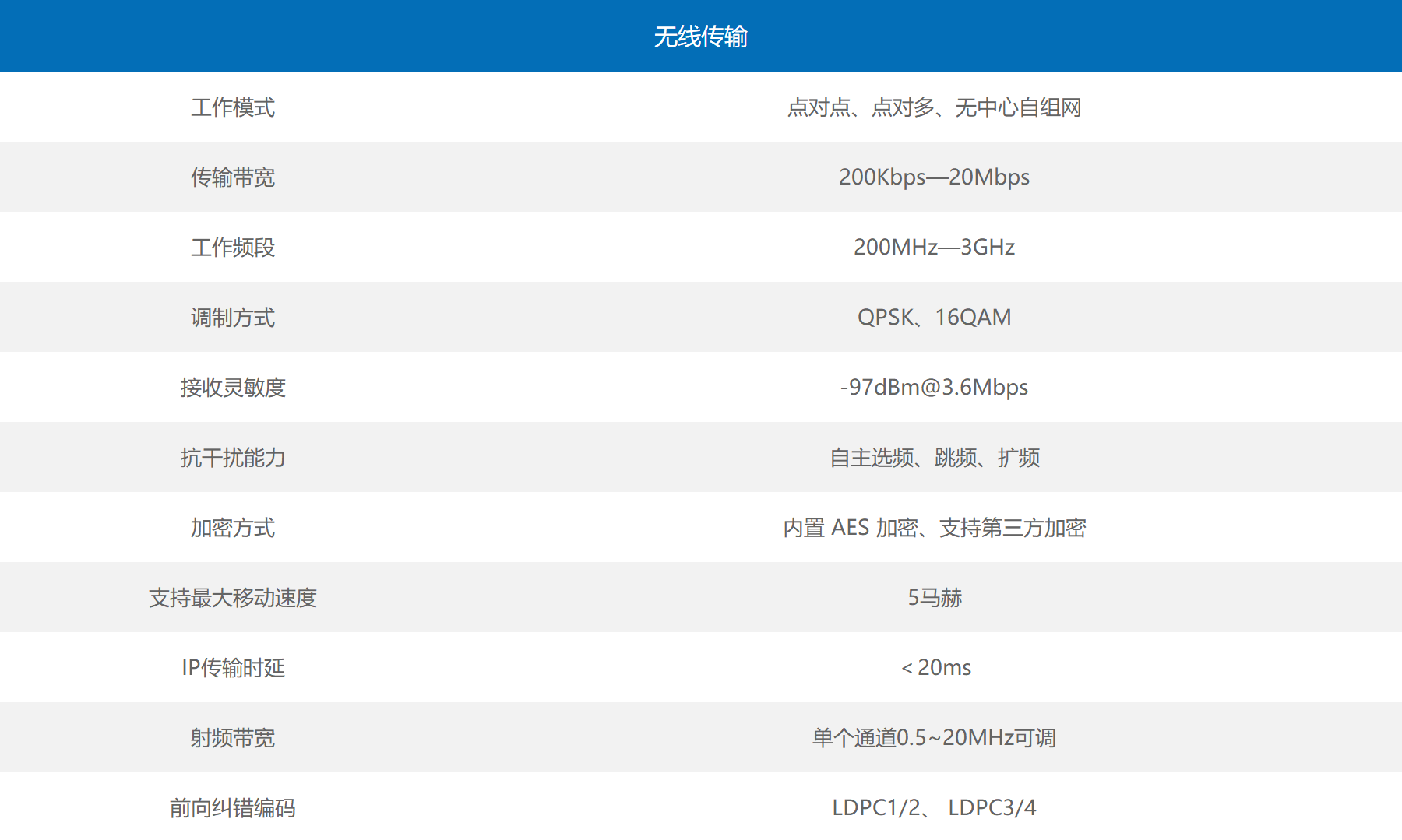Click the 5马赫 speed value
Image resolution: width=1402 pixels, height=840 pixels.
point(934,598)
